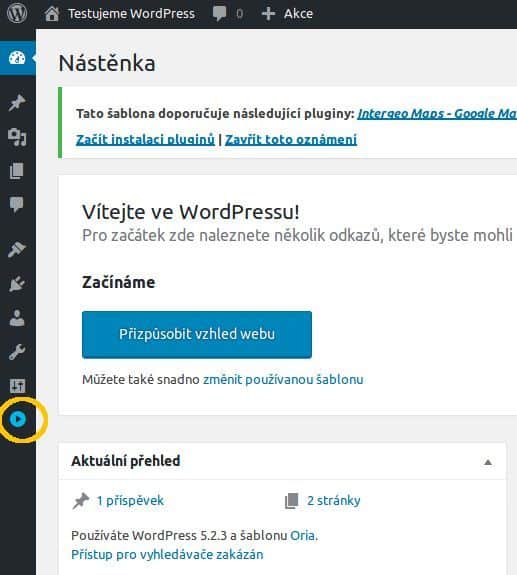Screen dimensions: 517x575
Task: Open Plugins via the plug icon
Action: pyautogui.click(x=17, y=284)
